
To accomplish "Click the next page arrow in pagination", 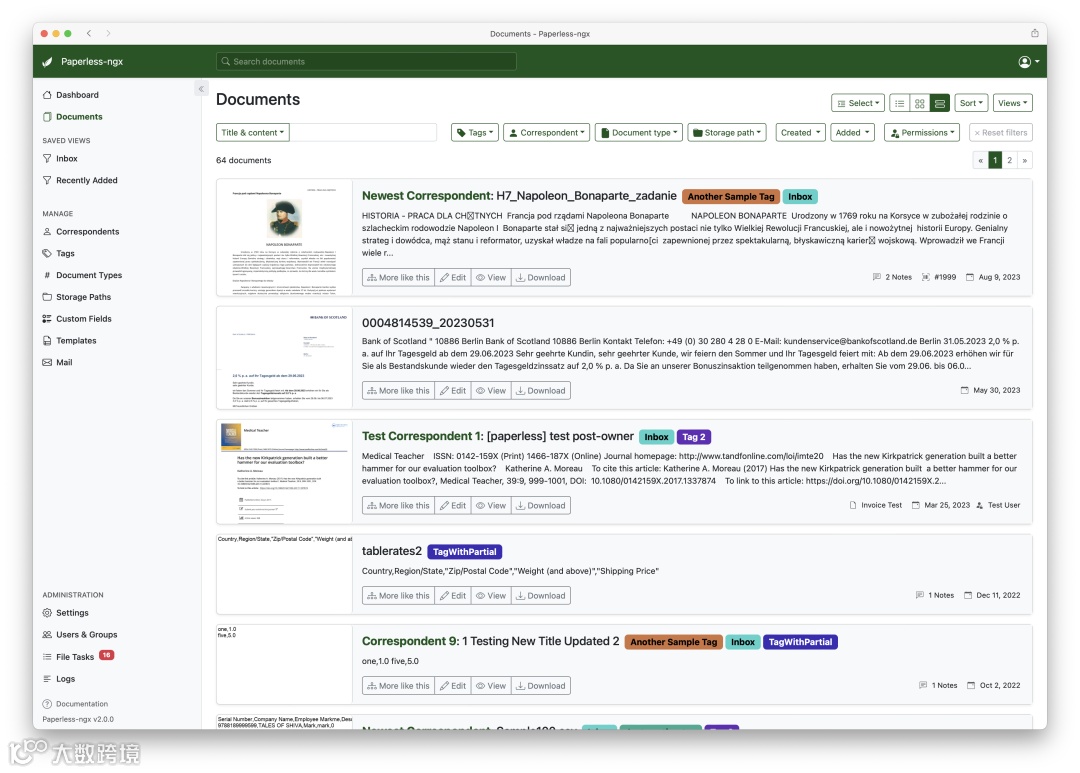I will click(1025, 161).
